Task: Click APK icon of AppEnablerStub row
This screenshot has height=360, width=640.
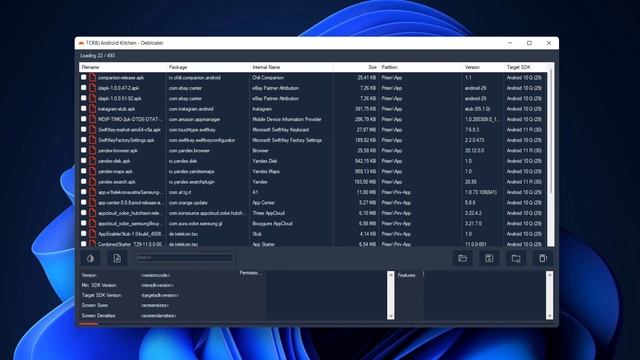Action: (x=93, y=233)
